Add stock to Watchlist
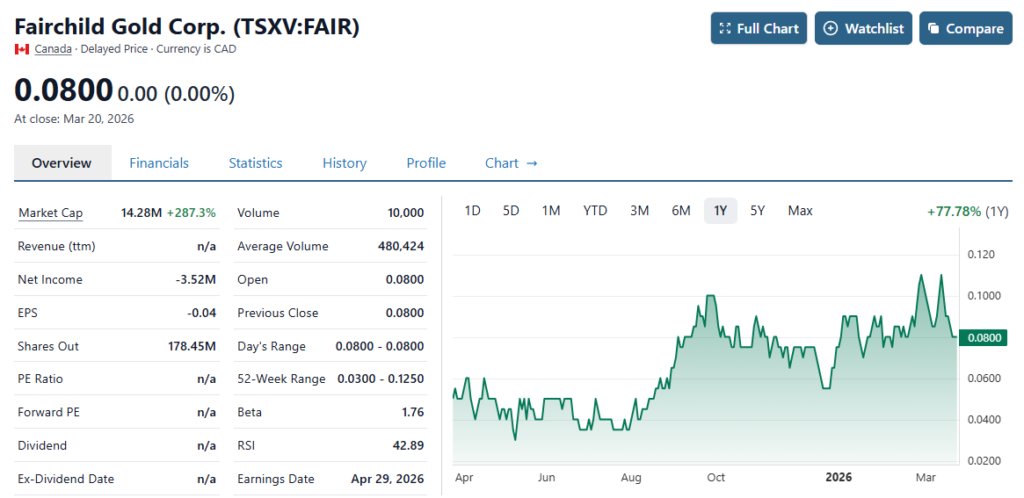The image size is (1024, 498). pos(863,28)
